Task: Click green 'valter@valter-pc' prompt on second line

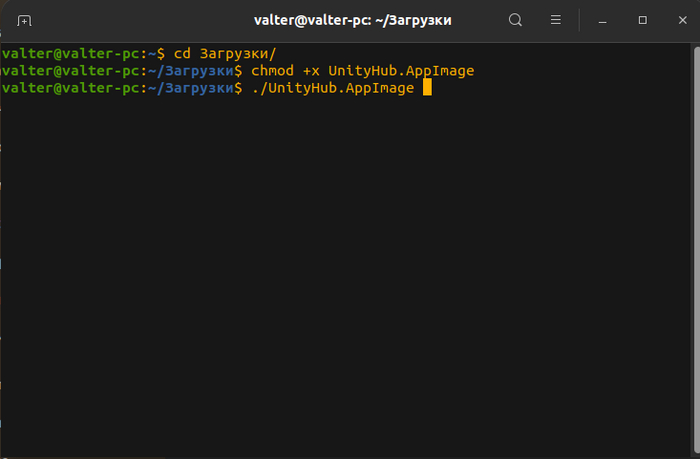Action: point(68,71)
